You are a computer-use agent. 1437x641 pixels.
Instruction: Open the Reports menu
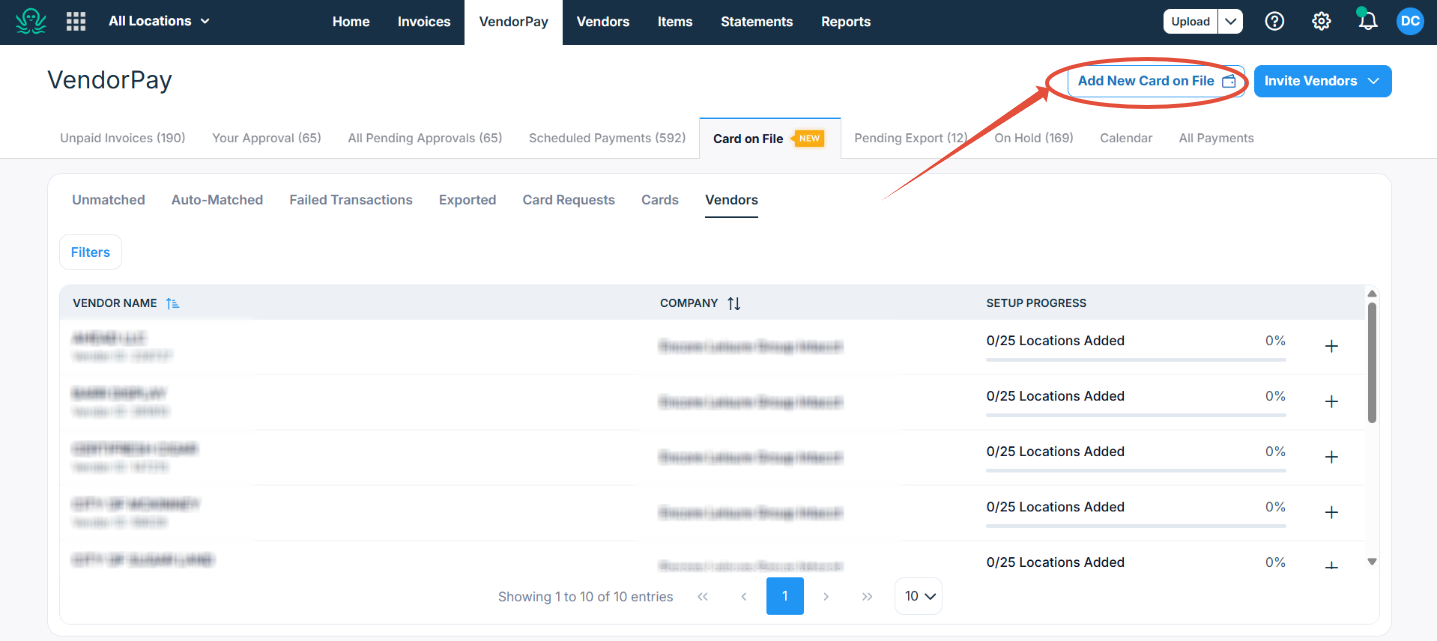tap(846, 21)
